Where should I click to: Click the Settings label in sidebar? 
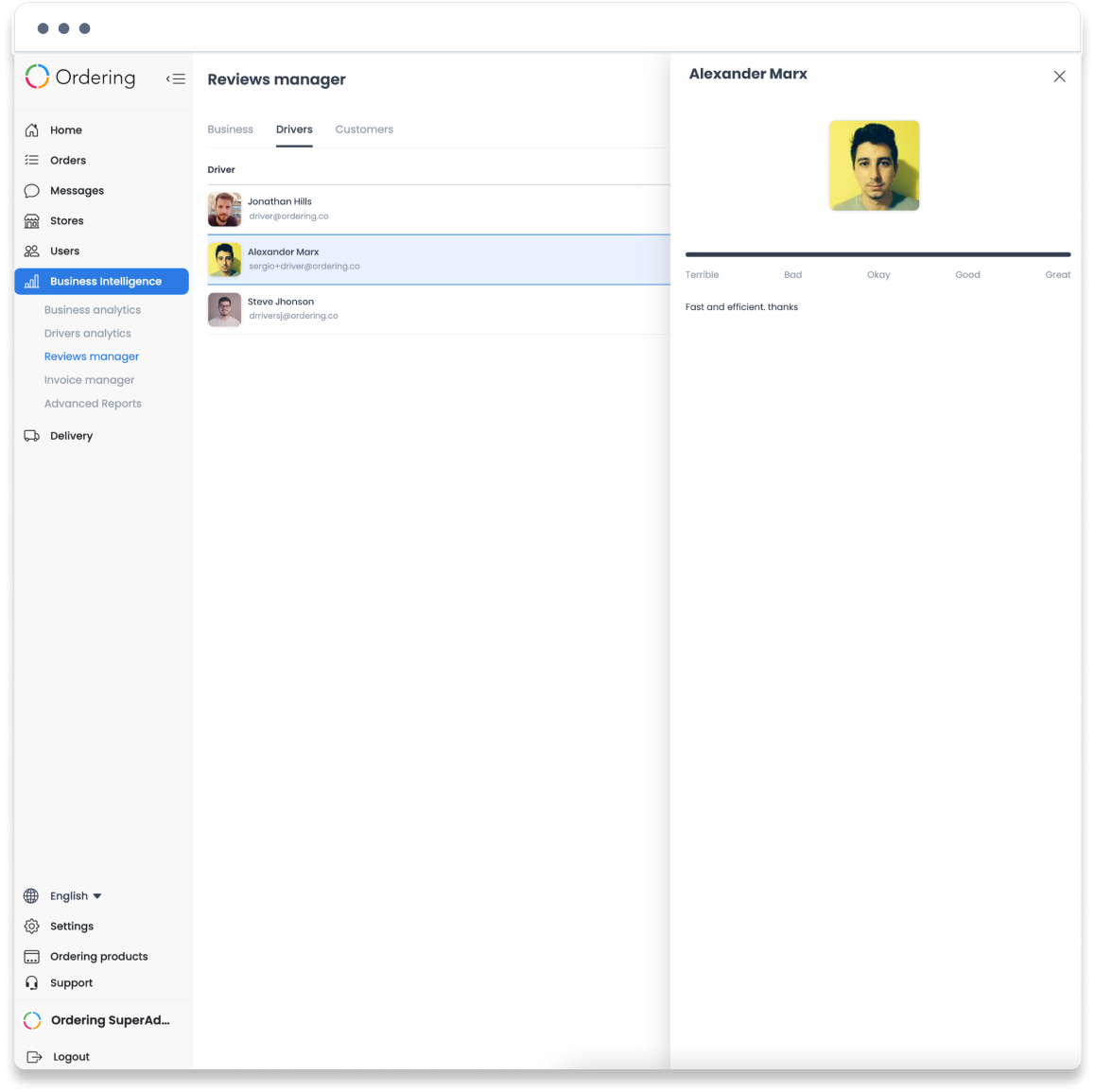tap(72, 926)
